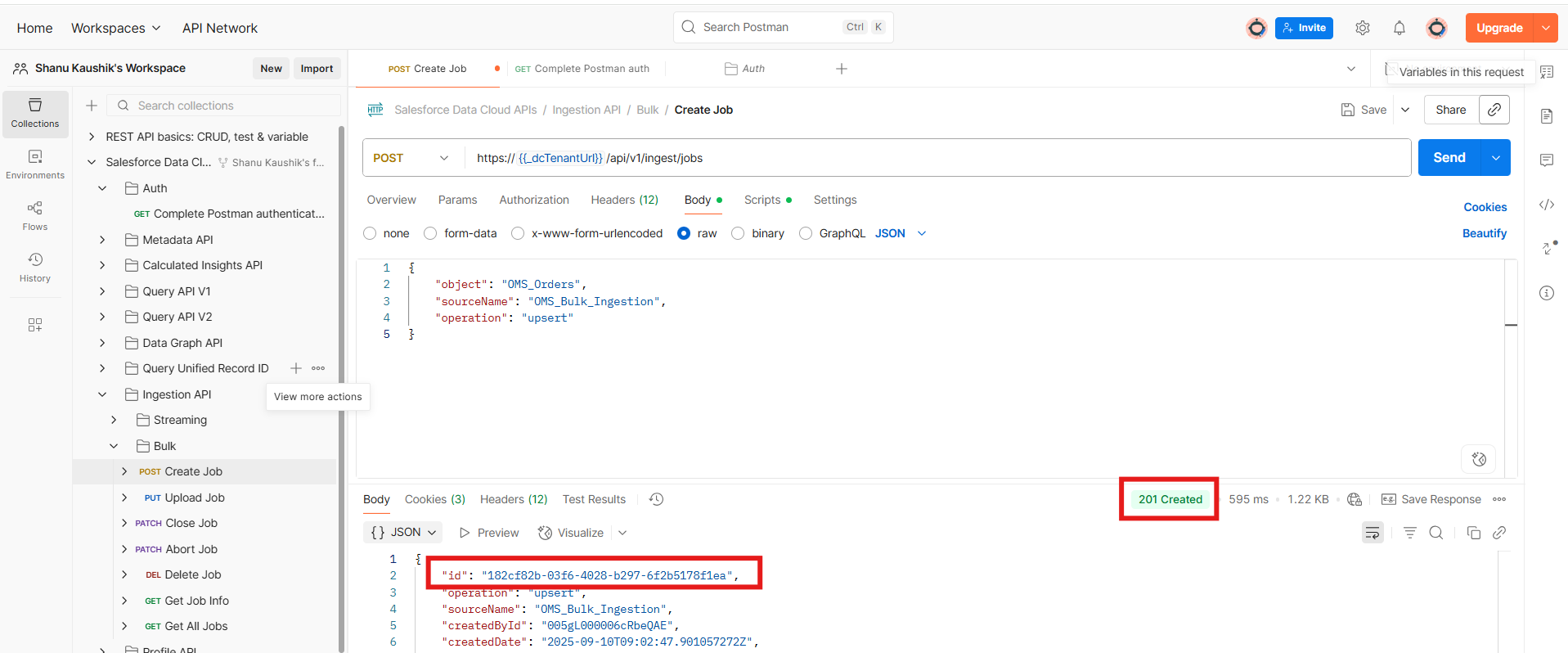Click the Beautify link

click(x=1484, y=233)
